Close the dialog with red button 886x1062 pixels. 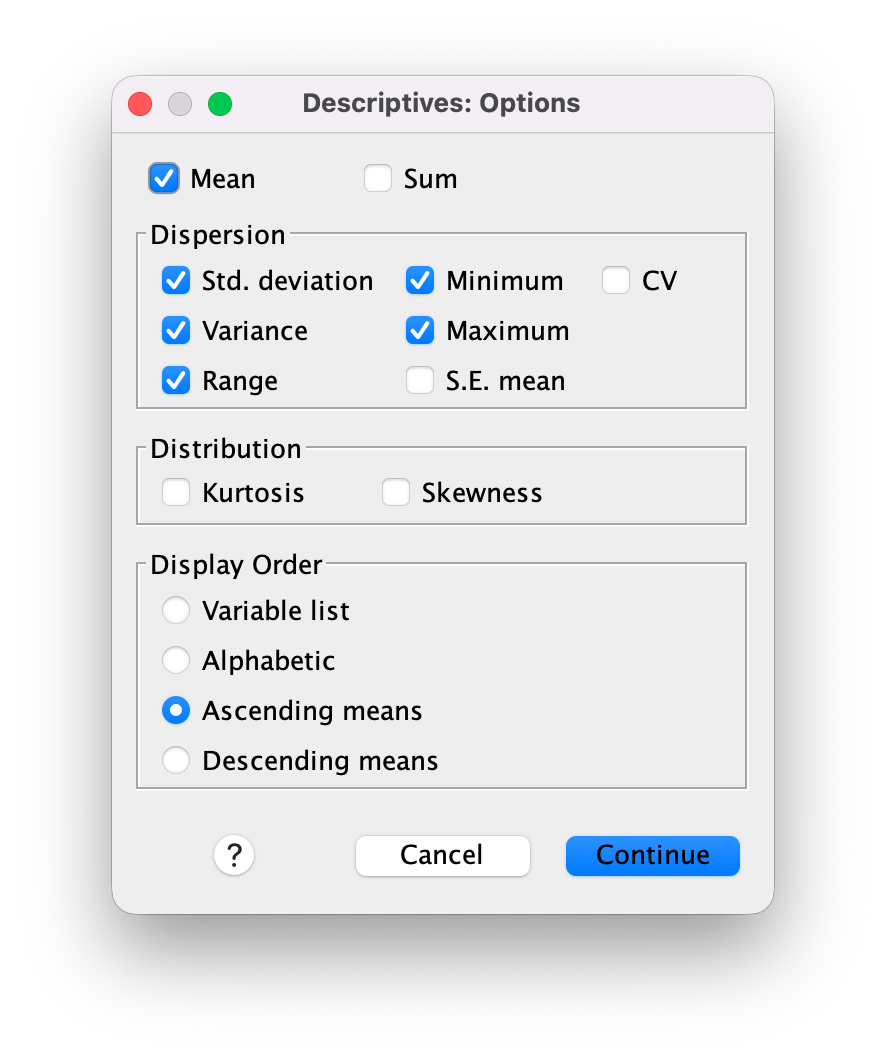(x=140, y=104)
